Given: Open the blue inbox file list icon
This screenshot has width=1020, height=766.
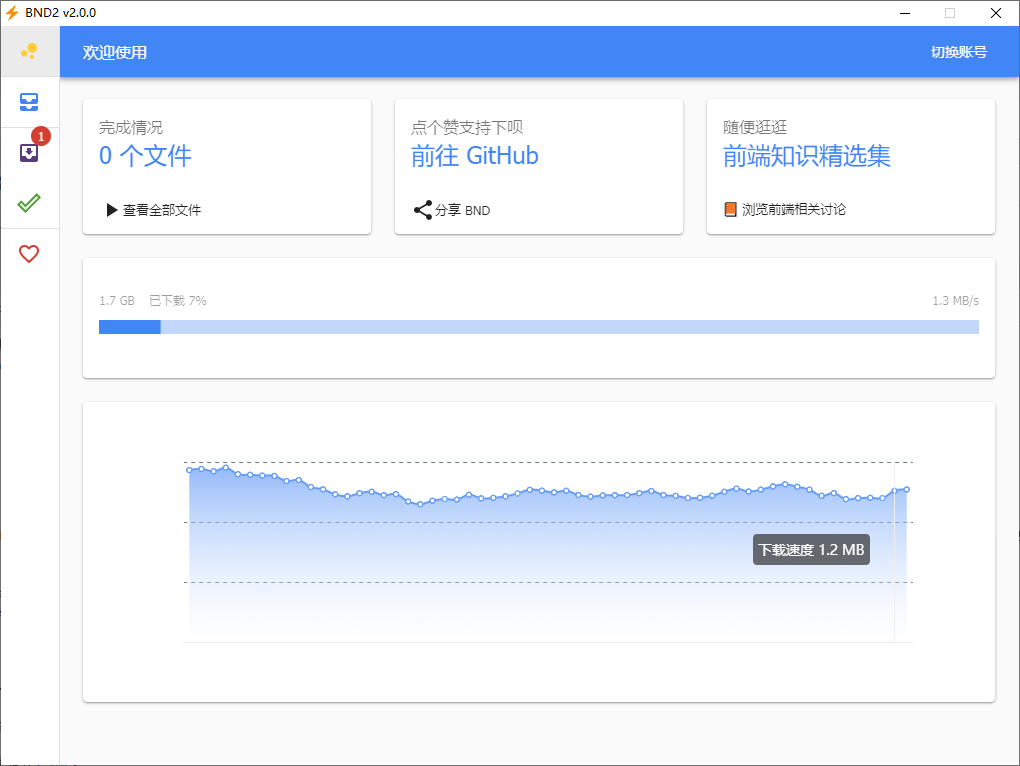Looking at the screenshot, I should [x=29, y=102].
